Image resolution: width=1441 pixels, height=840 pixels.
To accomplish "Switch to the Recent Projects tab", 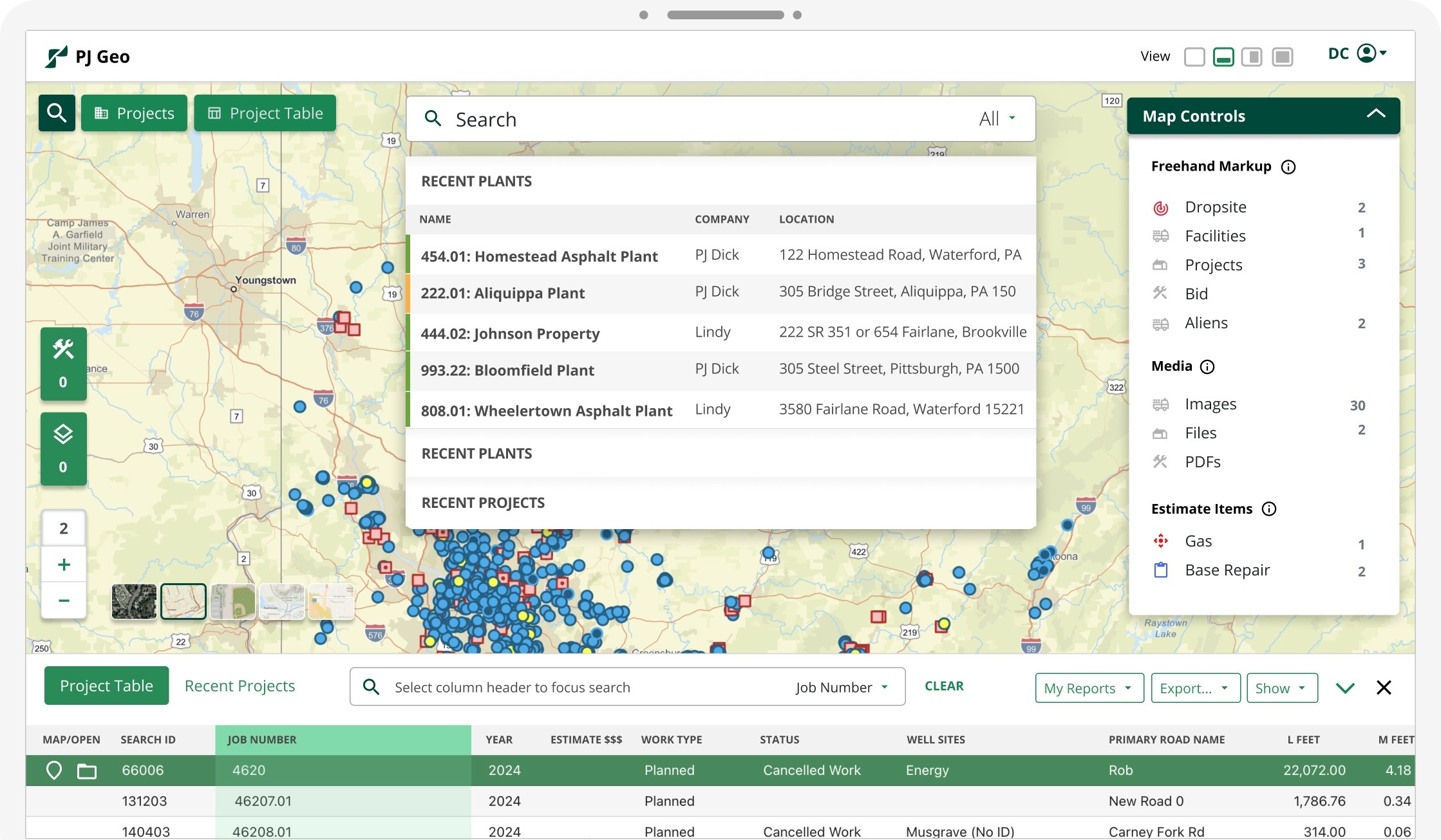I will coord(239,686).
